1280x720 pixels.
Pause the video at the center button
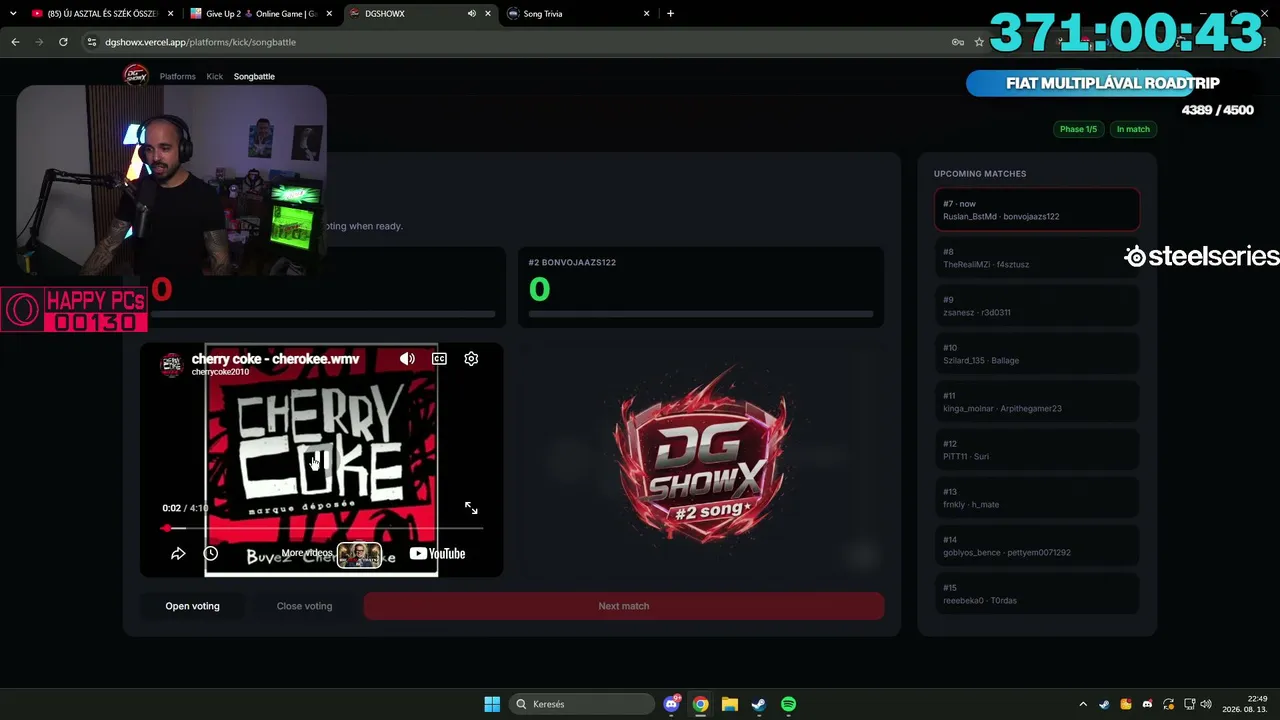pos(321,460)
